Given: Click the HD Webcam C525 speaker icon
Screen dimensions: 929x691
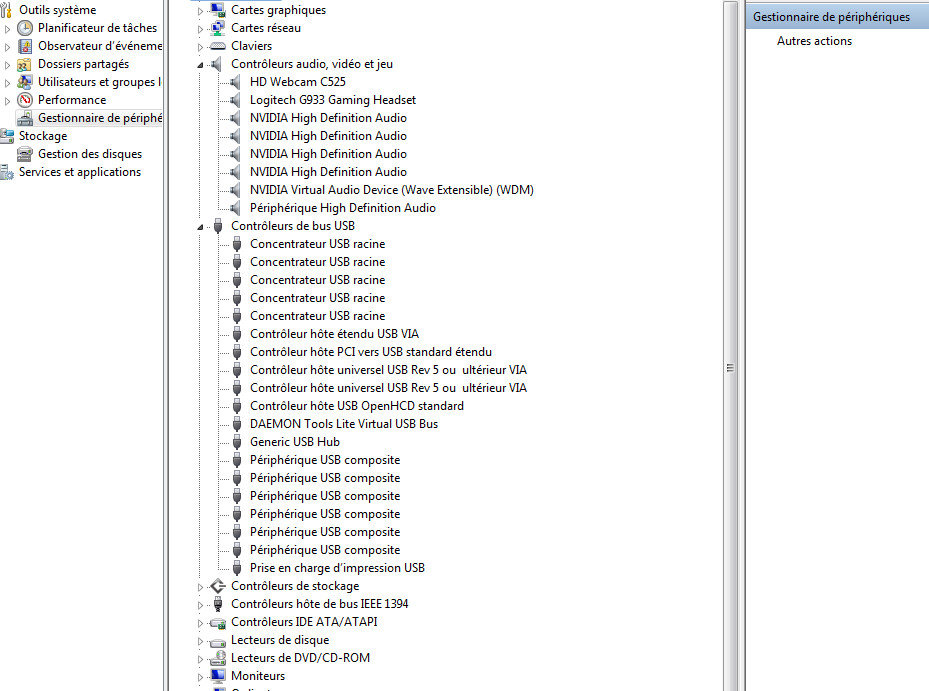Looking at the screenshot, I should [236, 82].
